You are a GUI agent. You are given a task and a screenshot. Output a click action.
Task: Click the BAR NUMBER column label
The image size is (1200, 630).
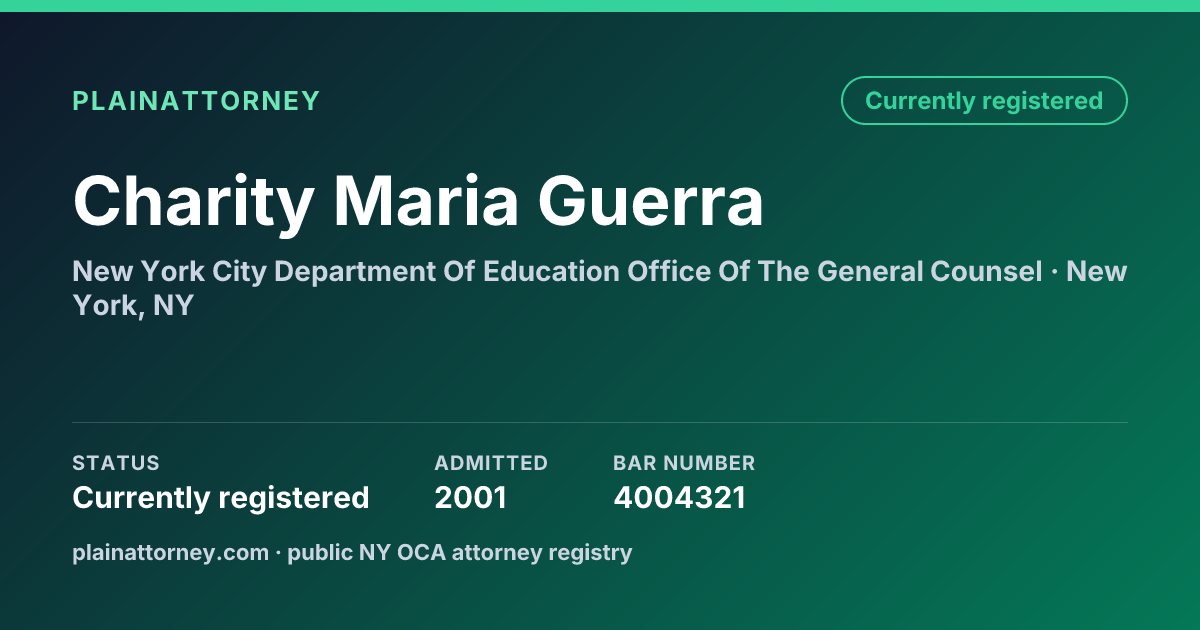(684, 463)
